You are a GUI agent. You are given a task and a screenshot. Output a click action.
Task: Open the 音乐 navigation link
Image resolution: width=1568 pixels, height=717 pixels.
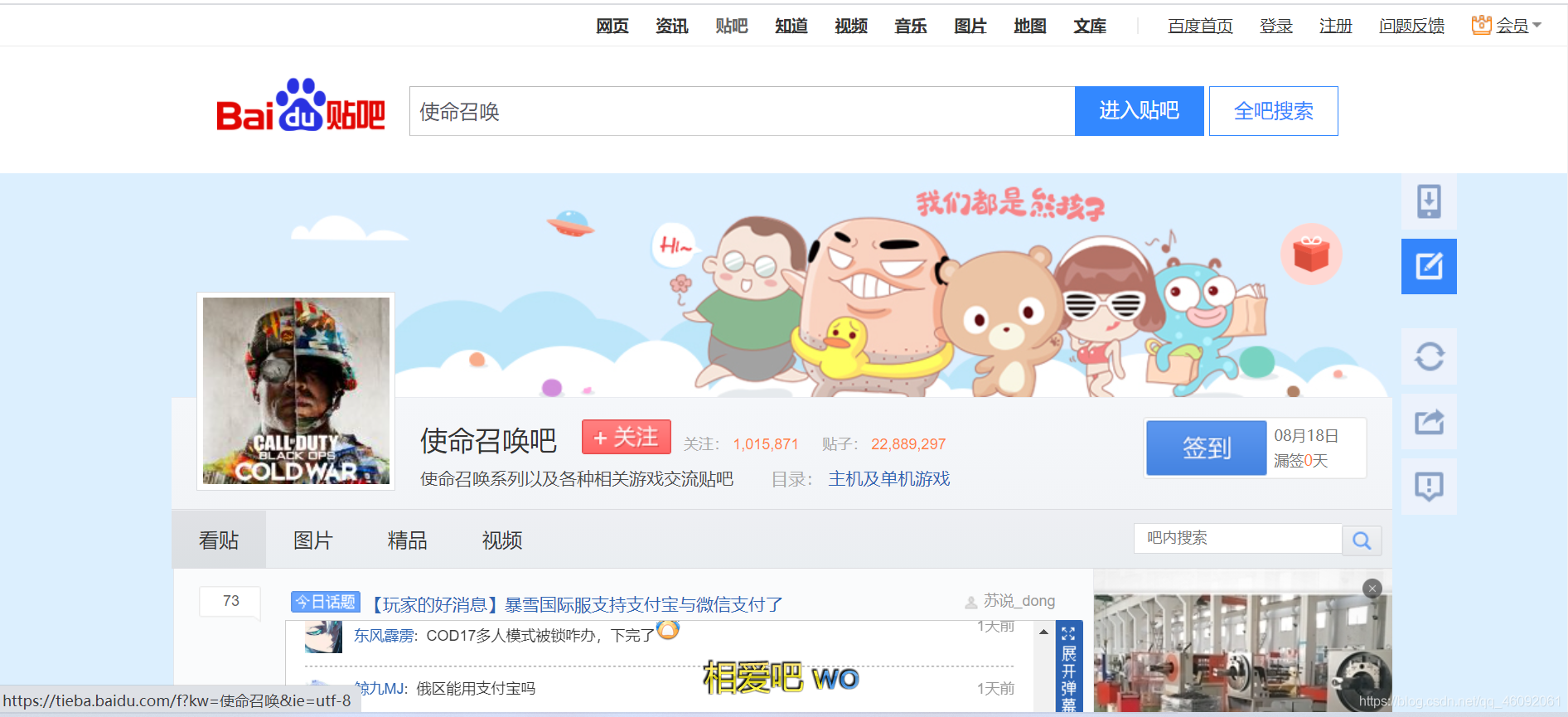tap(911, 27)
